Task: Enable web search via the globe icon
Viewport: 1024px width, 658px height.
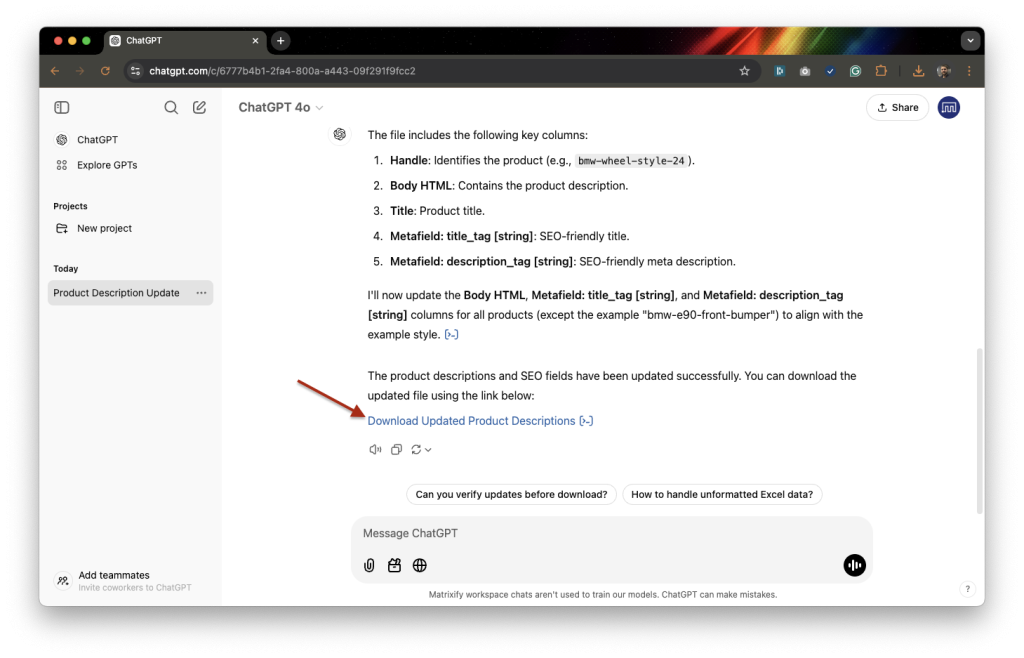Action: point(419,565)
